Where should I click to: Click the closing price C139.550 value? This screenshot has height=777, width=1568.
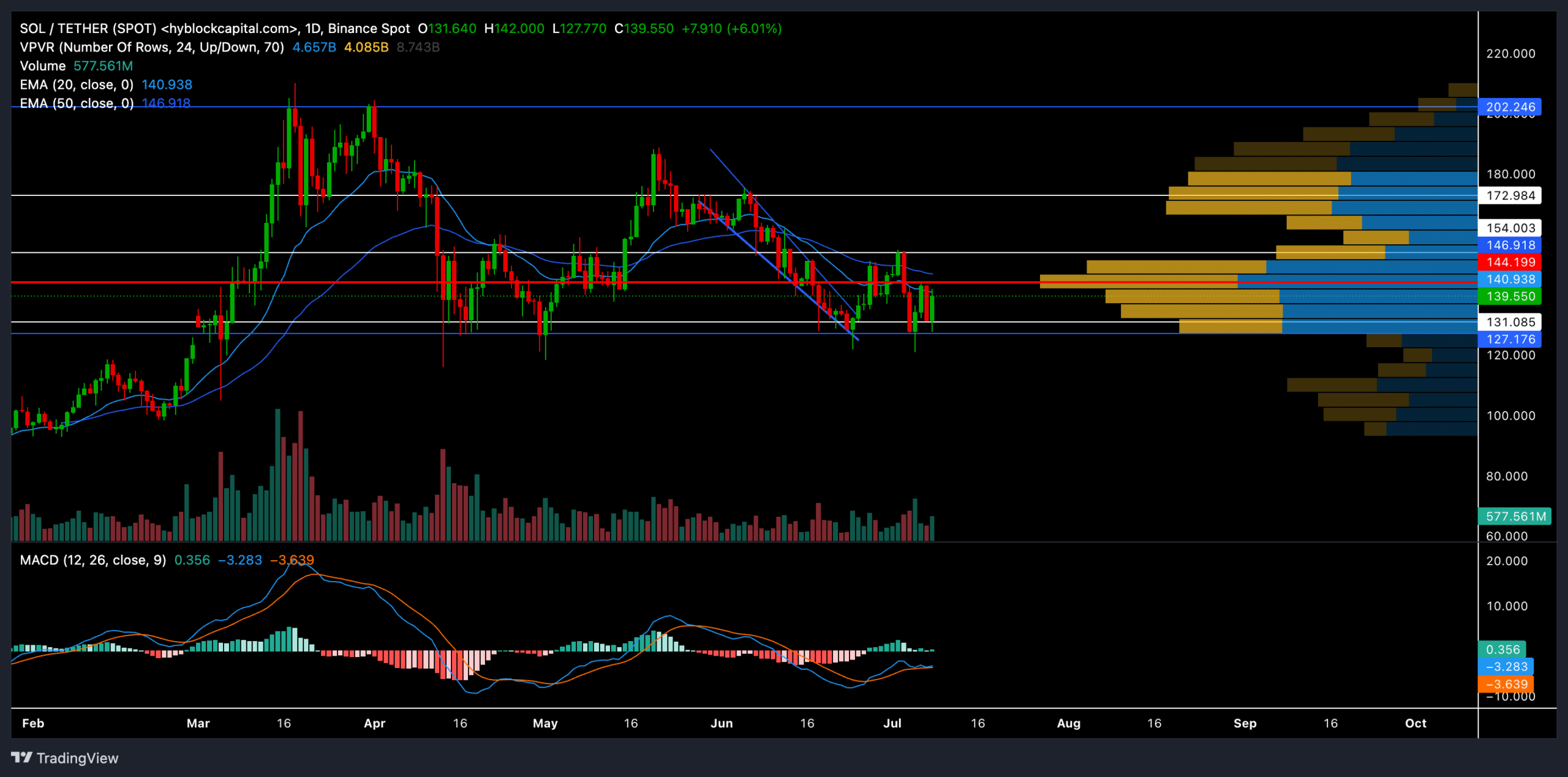coord(644,29)
